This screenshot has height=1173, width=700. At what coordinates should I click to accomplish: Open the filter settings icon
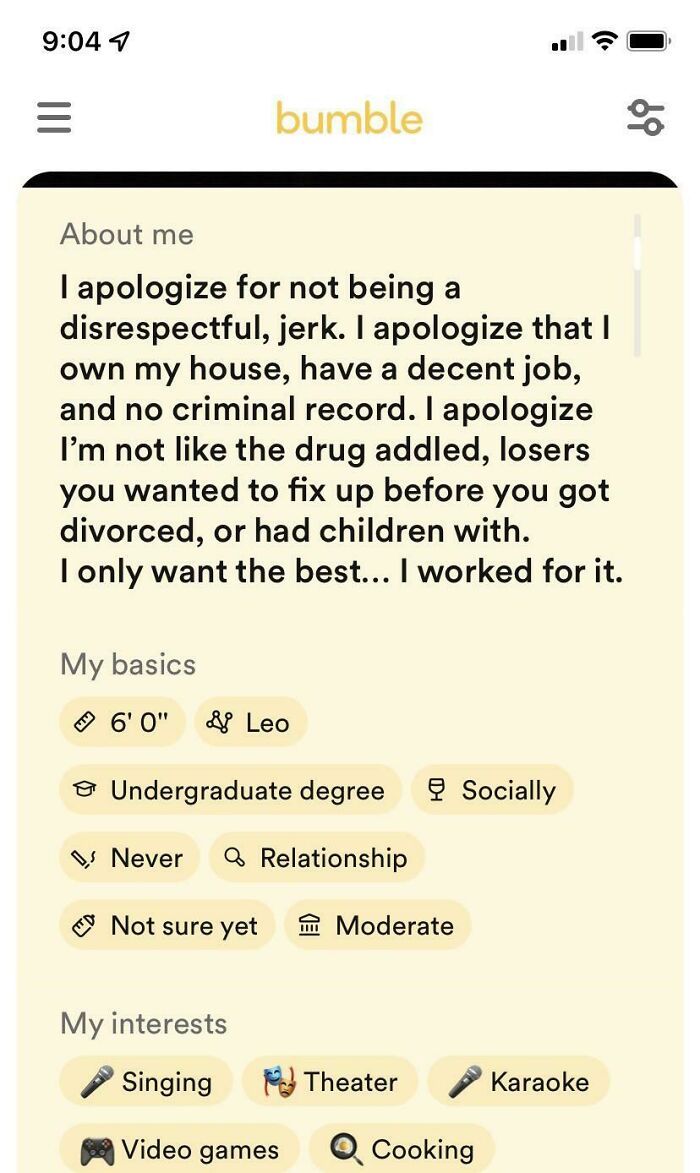pos(646,118)
